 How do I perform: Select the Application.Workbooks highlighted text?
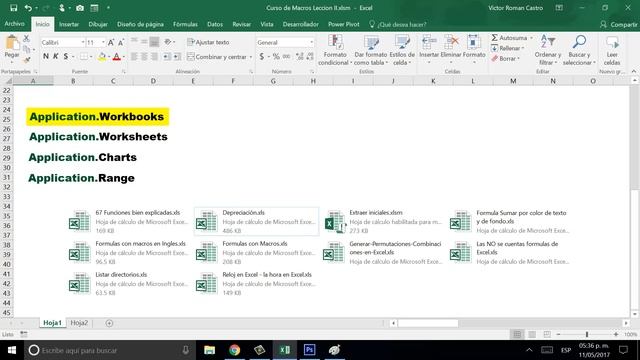tap(97, 117)
